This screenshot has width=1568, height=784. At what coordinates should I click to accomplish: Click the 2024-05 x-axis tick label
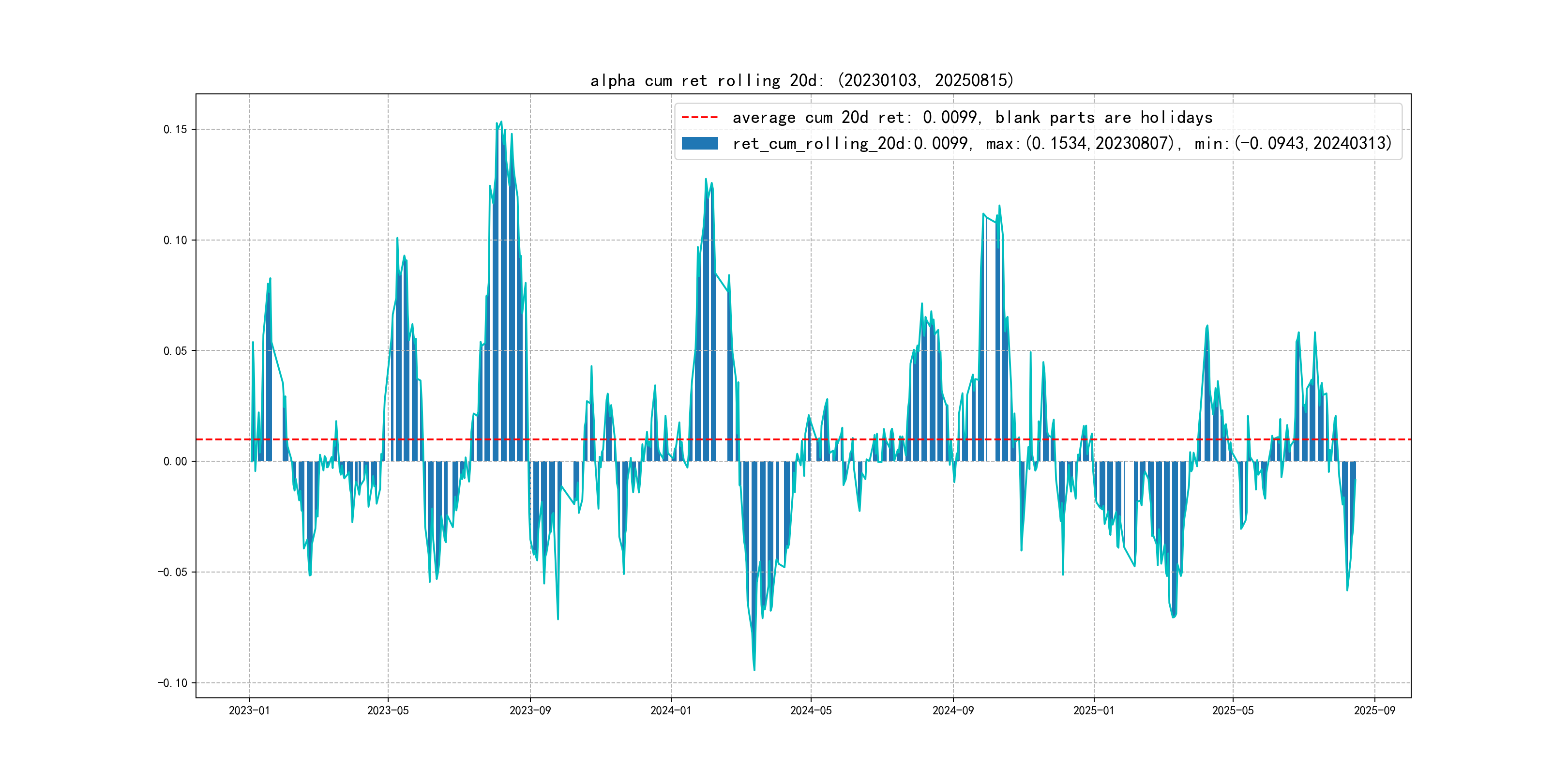(x=810, y=710)
